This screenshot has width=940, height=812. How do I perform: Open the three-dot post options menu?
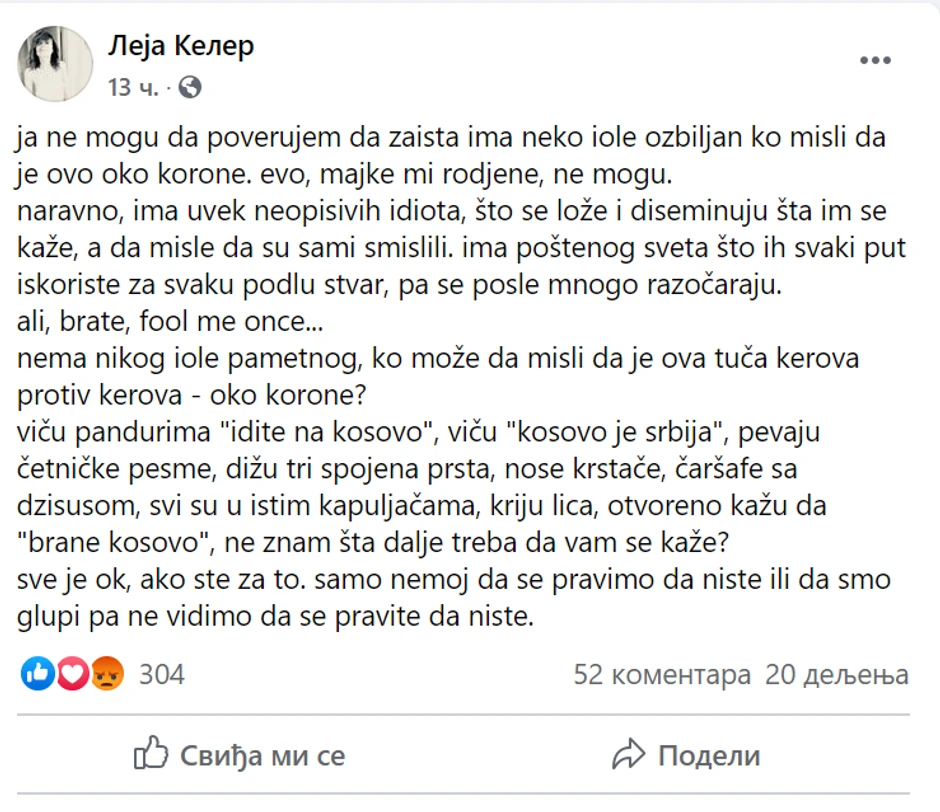coord(876,58)
